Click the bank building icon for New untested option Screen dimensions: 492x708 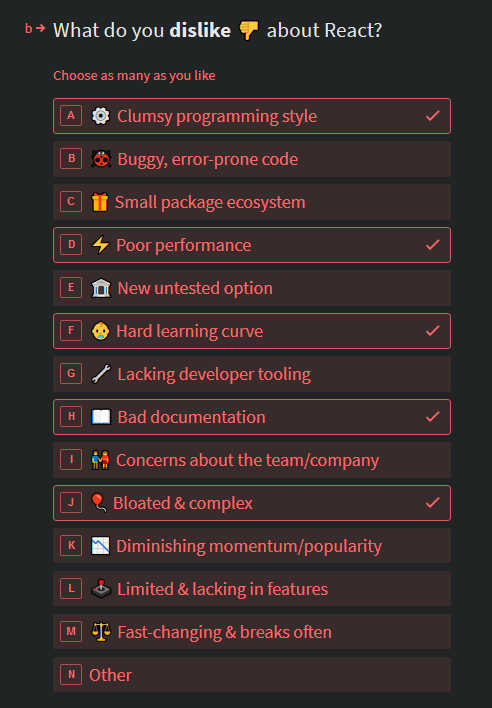[101, 288]
